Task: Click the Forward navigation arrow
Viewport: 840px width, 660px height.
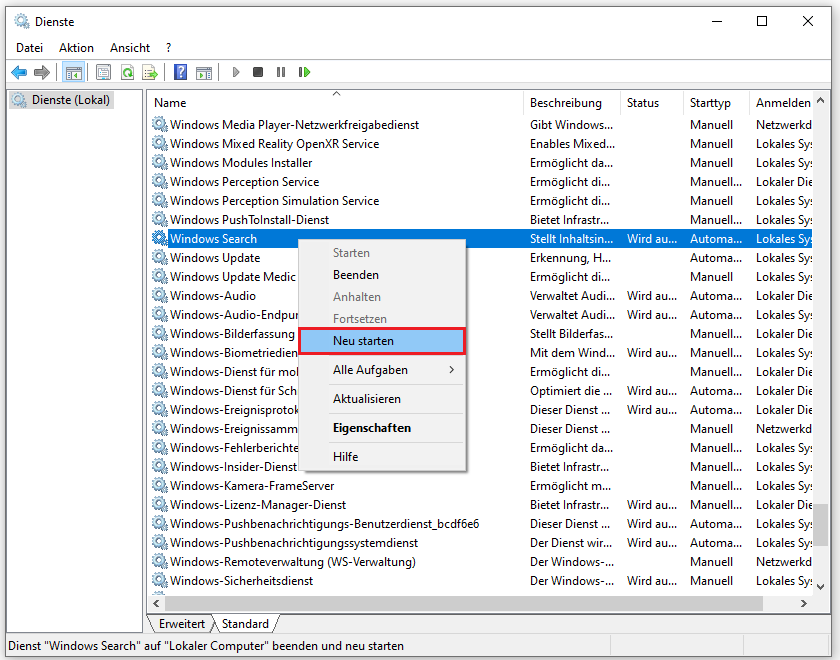Action: pos(42,71)
